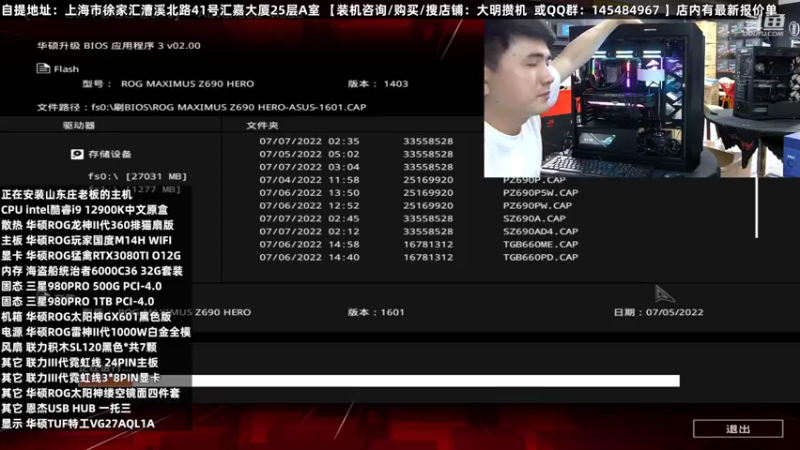The height and width of the screenshot is (450, 800).
Task: Click the model name ROG MAXIMUS Z690 HERO at top
Action: (187, 84)
